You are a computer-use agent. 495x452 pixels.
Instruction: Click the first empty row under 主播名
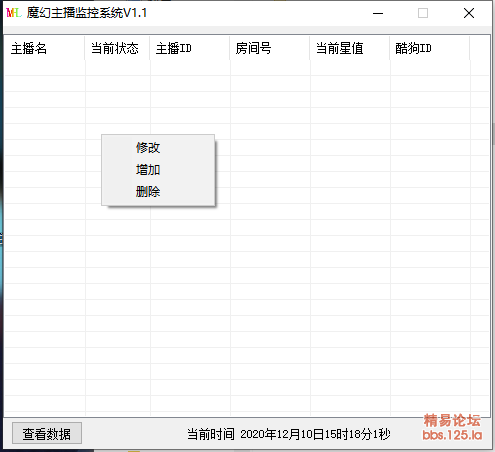45,68
